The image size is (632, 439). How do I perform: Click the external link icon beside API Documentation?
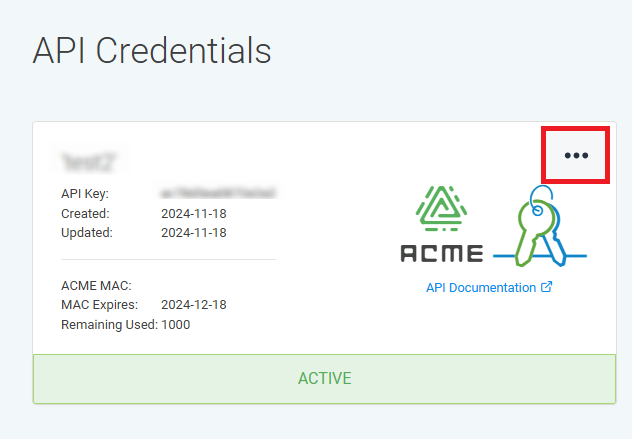pos(547,288)
